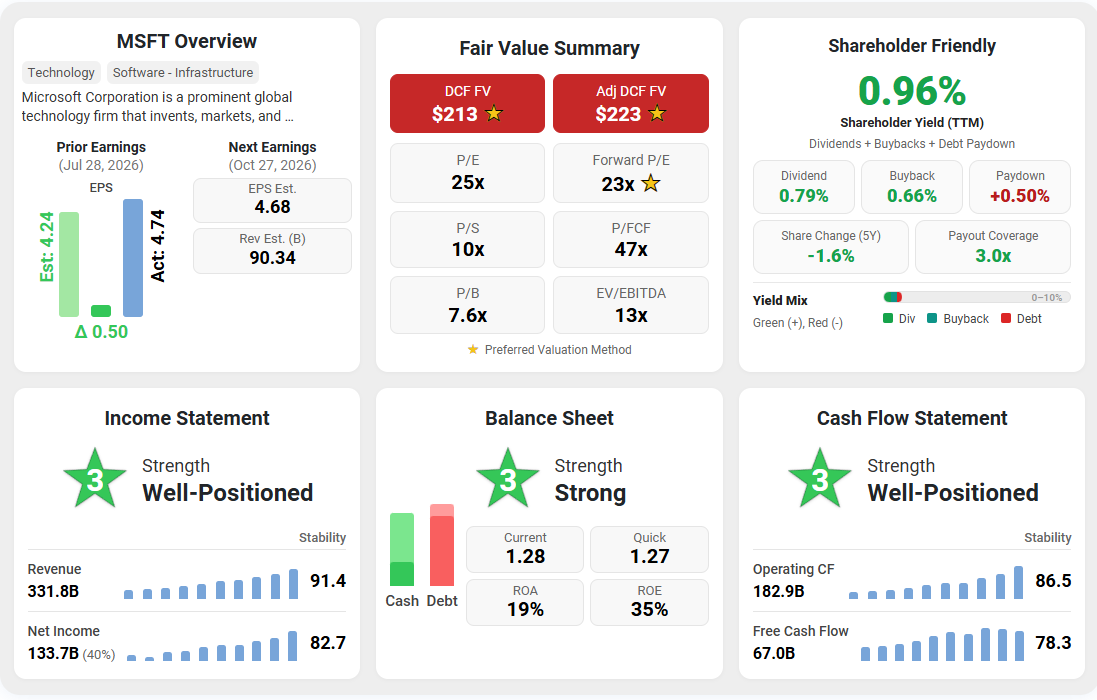Click the Dividend 0.79% tile
1097x700 pixels.
804,187
